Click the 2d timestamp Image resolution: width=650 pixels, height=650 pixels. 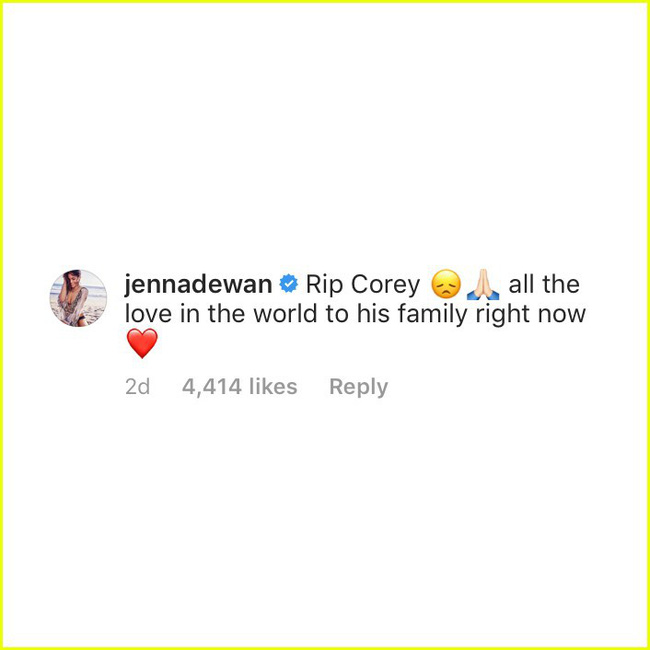point(138,387)
